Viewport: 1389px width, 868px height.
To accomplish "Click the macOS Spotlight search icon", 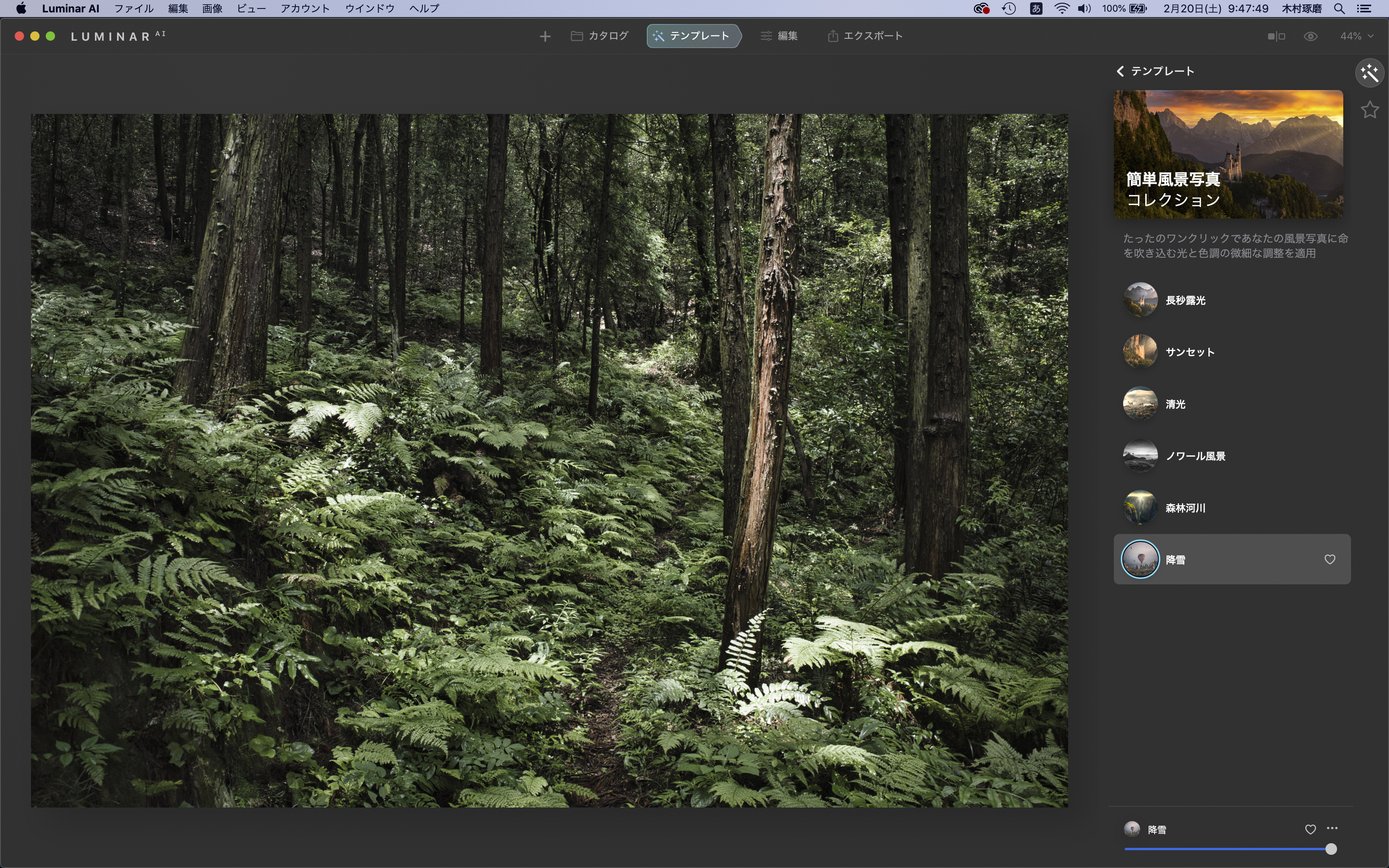I will coord(1339,9).
